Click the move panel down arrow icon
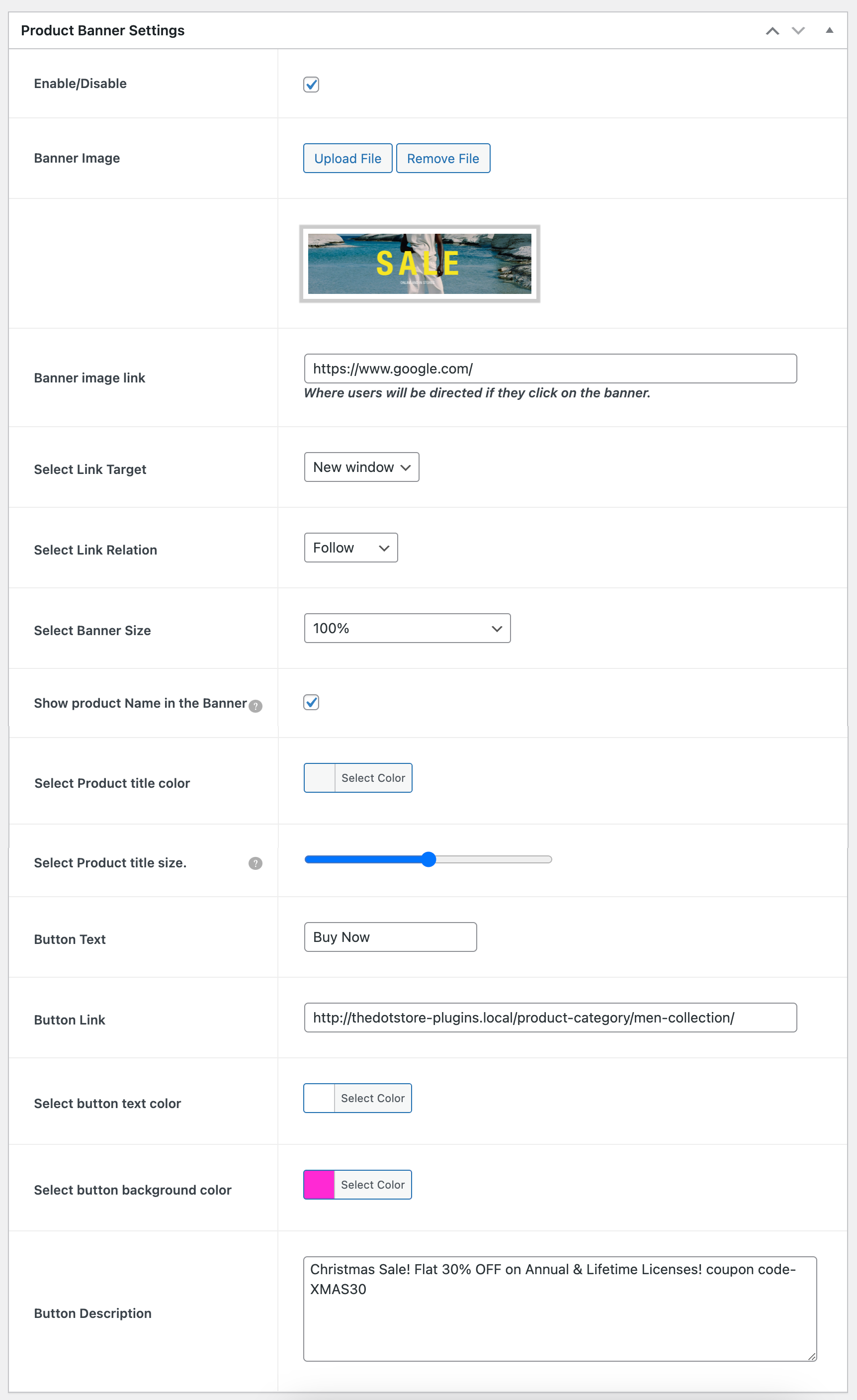This screenshot has width=857, height=1400. 798,31
